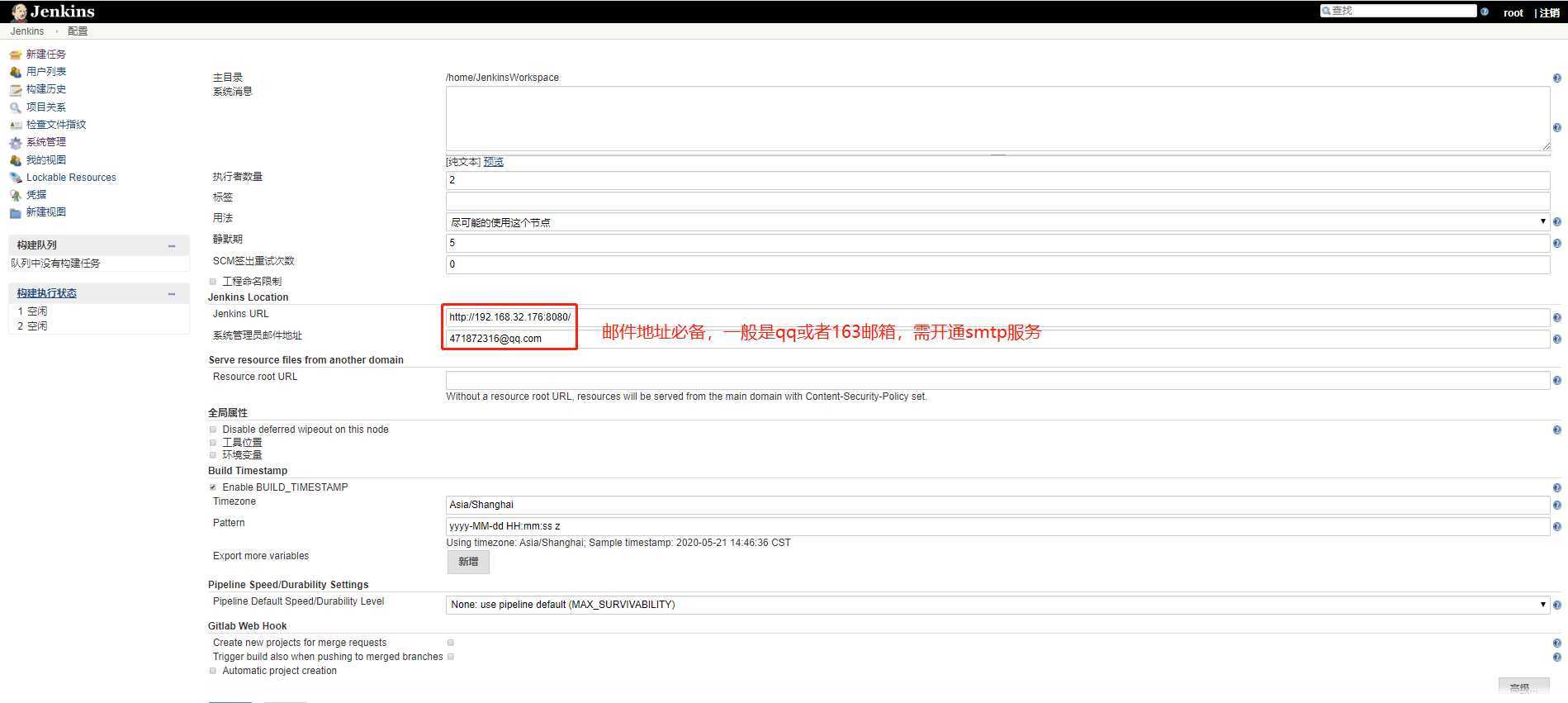Open help icon for Enable BUILD_TIMESTAMP

pyautogui.click(x=1556, y=488)
